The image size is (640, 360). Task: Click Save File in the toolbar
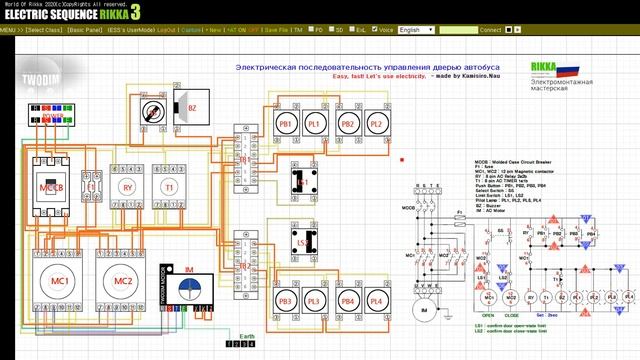click(276, 30)
